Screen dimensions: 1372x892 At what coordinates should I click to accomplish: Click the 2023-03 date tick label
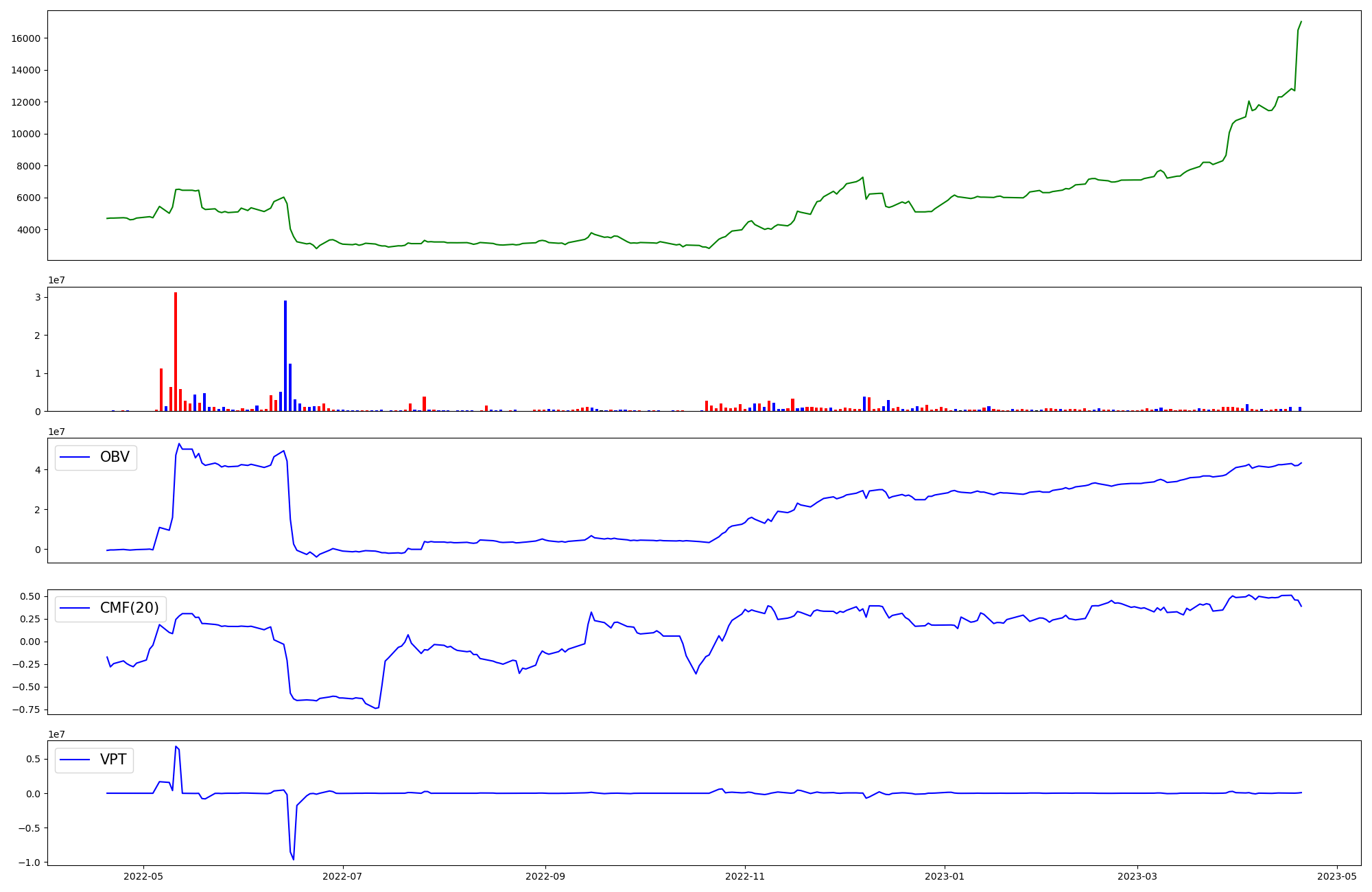(1137, 876)
